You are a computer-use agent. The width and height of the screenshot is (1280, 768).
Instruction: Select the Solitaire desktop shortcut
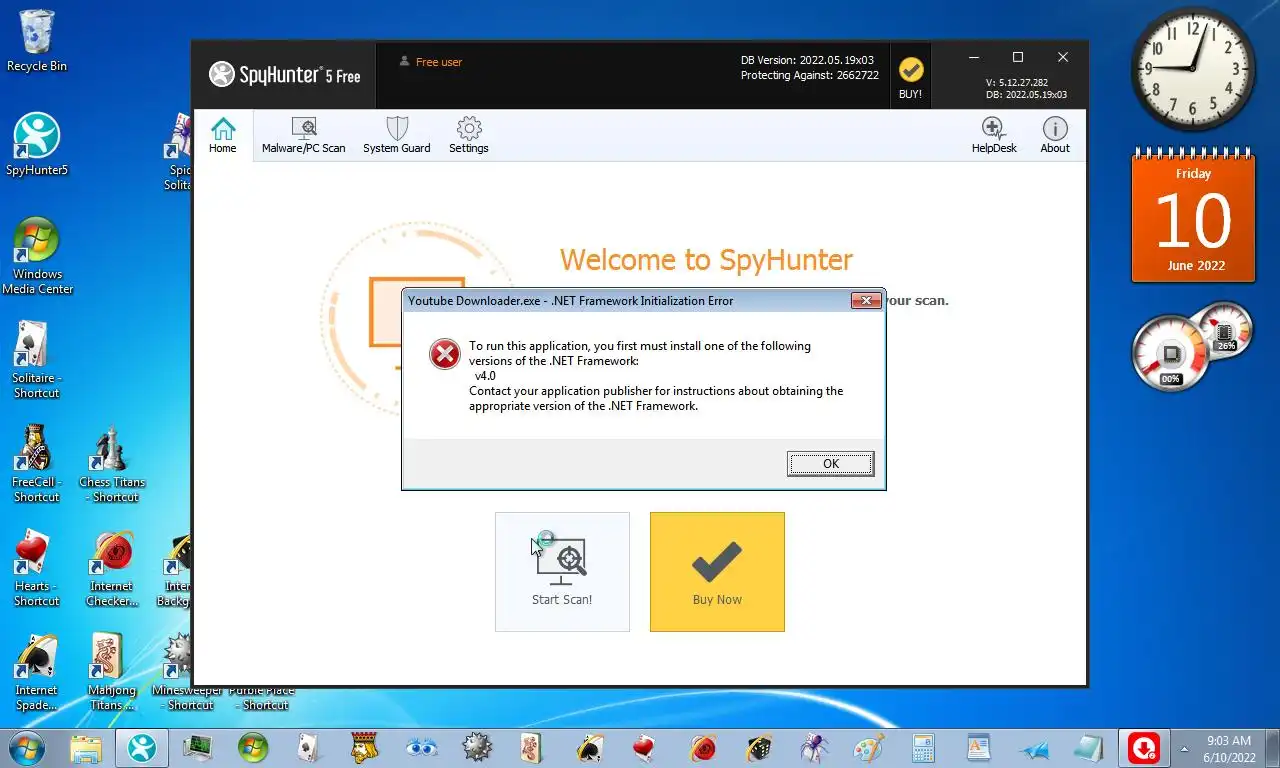[x=37, y=360]
